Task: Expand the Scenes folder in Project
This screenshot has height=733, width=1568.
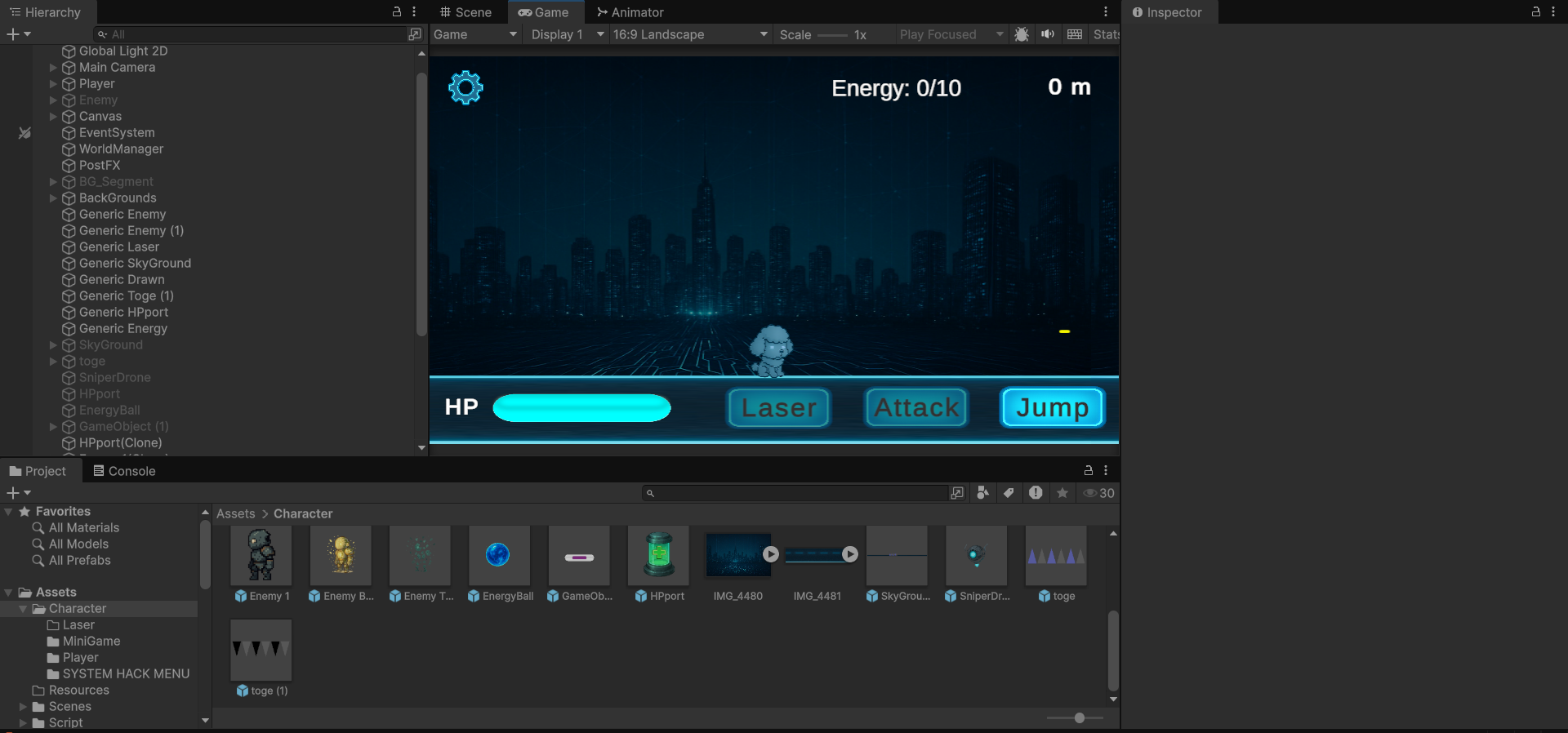Action: [x=23, y=707]
